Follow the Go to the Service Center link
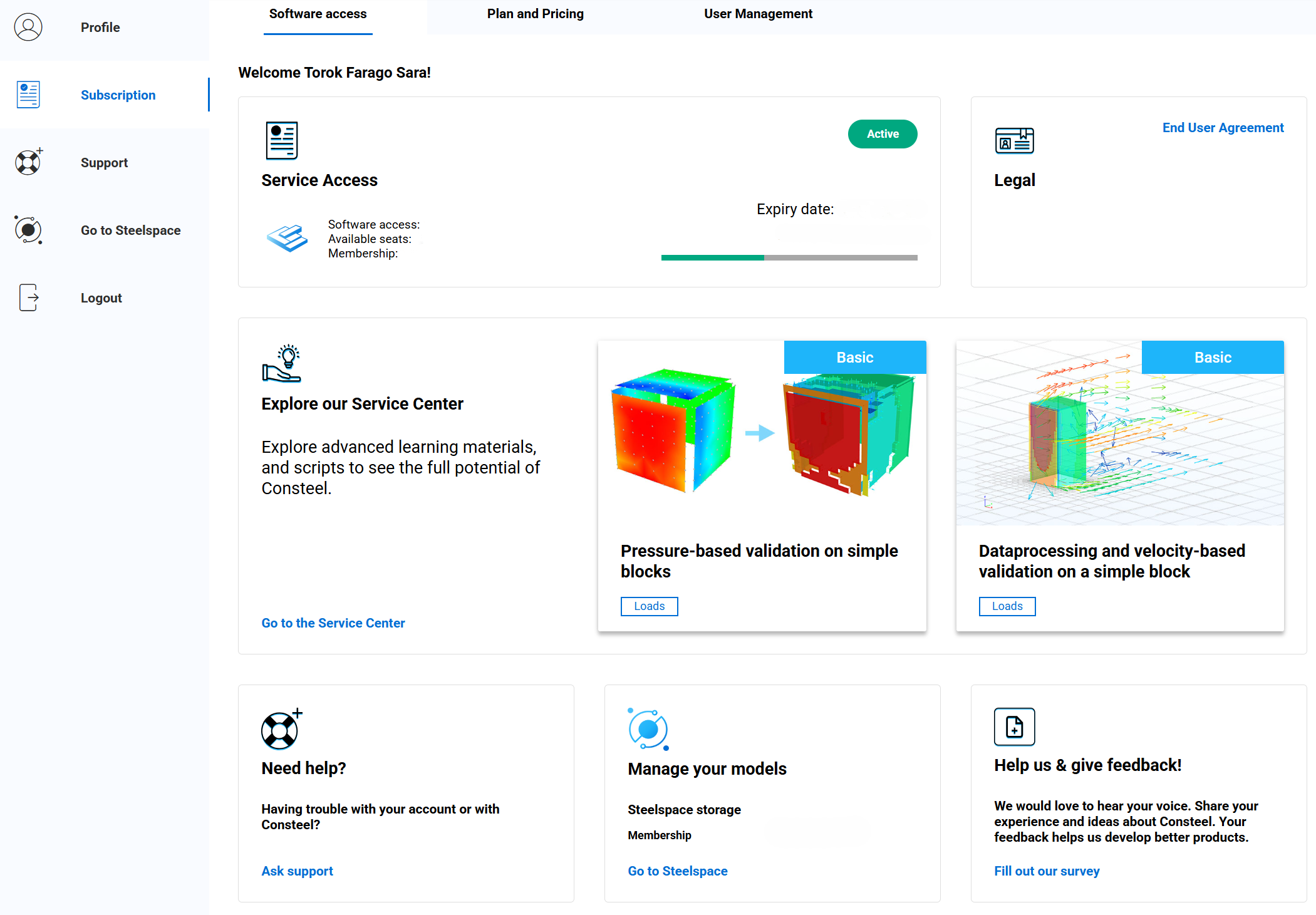 coord(333,623)
